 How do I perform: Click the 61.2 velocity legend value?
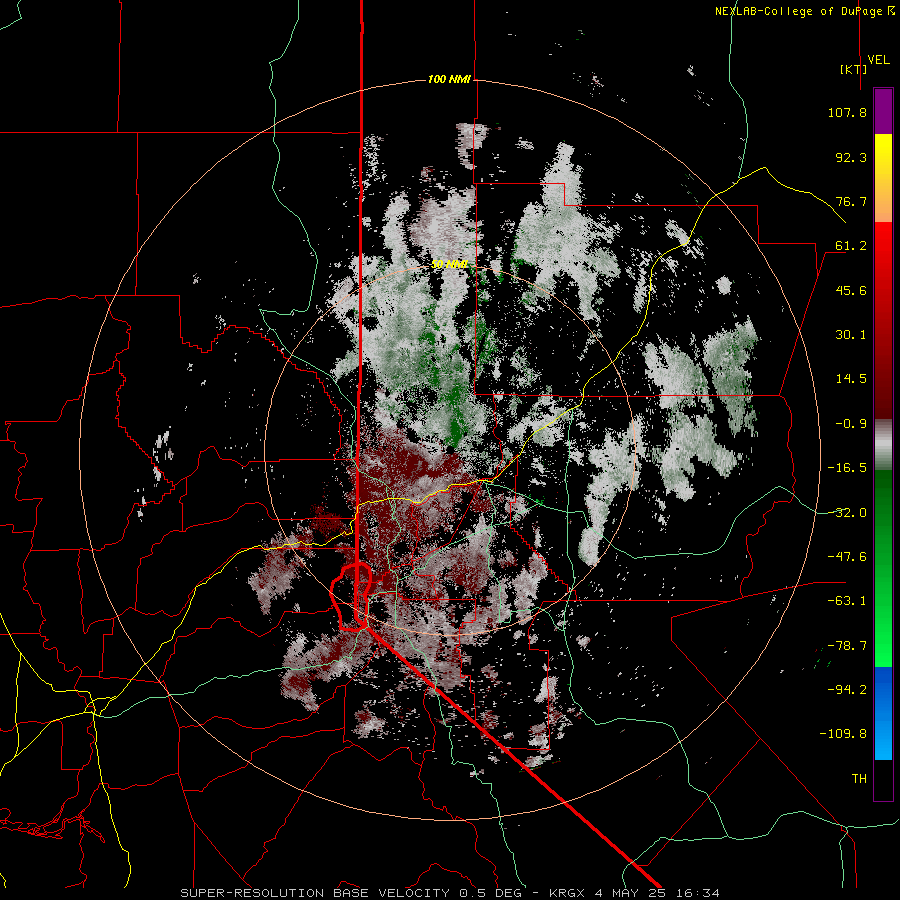click(851, 246)
